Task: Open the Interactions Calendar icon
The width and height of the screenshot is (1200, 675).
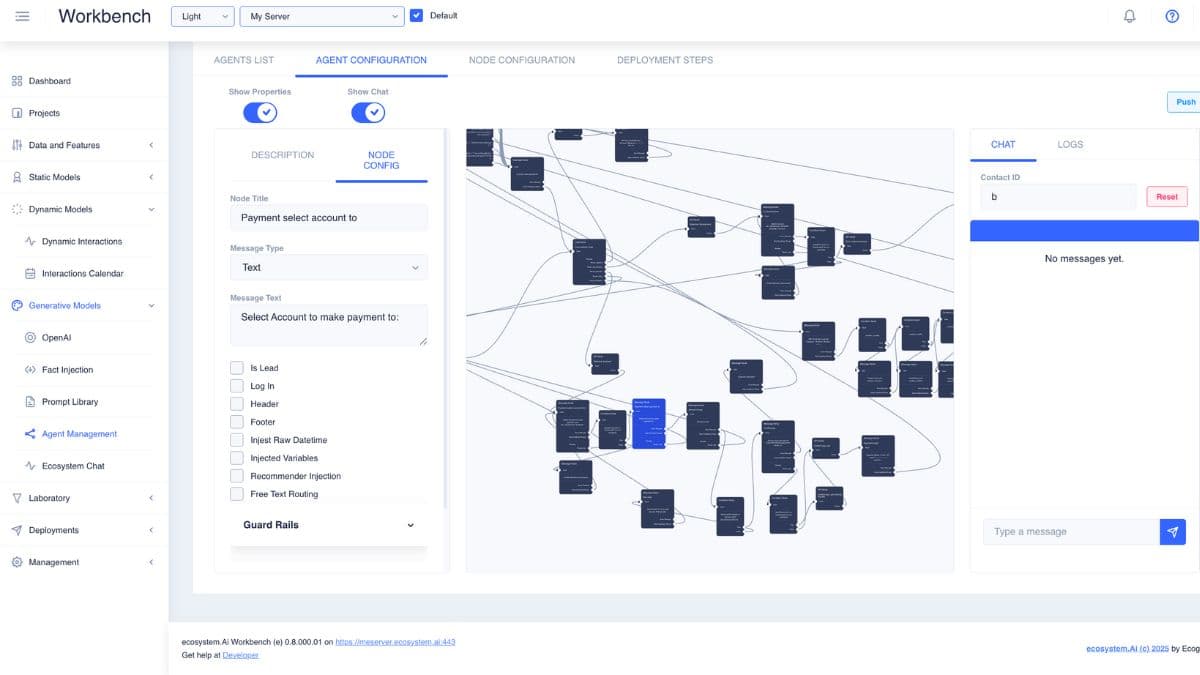Action: (x=32, y=273)
